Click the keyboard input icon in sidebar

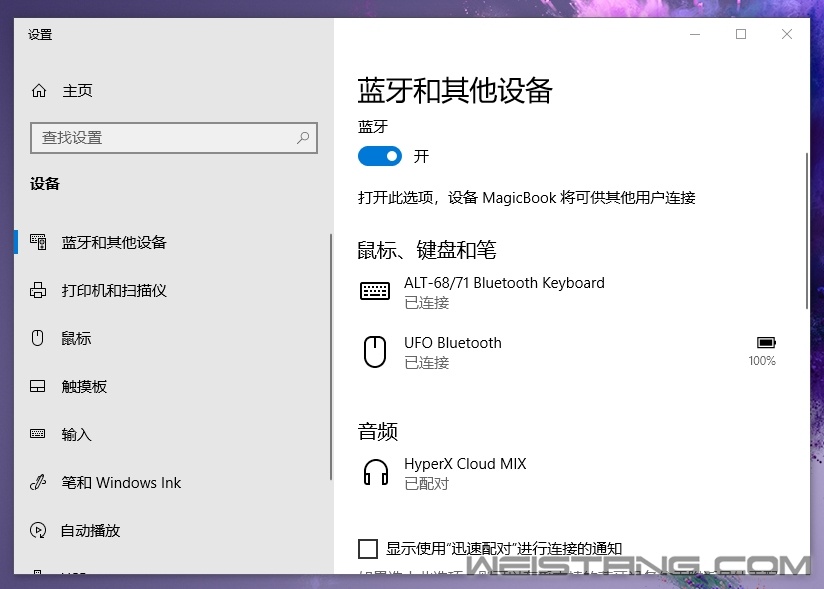(37, 433)
